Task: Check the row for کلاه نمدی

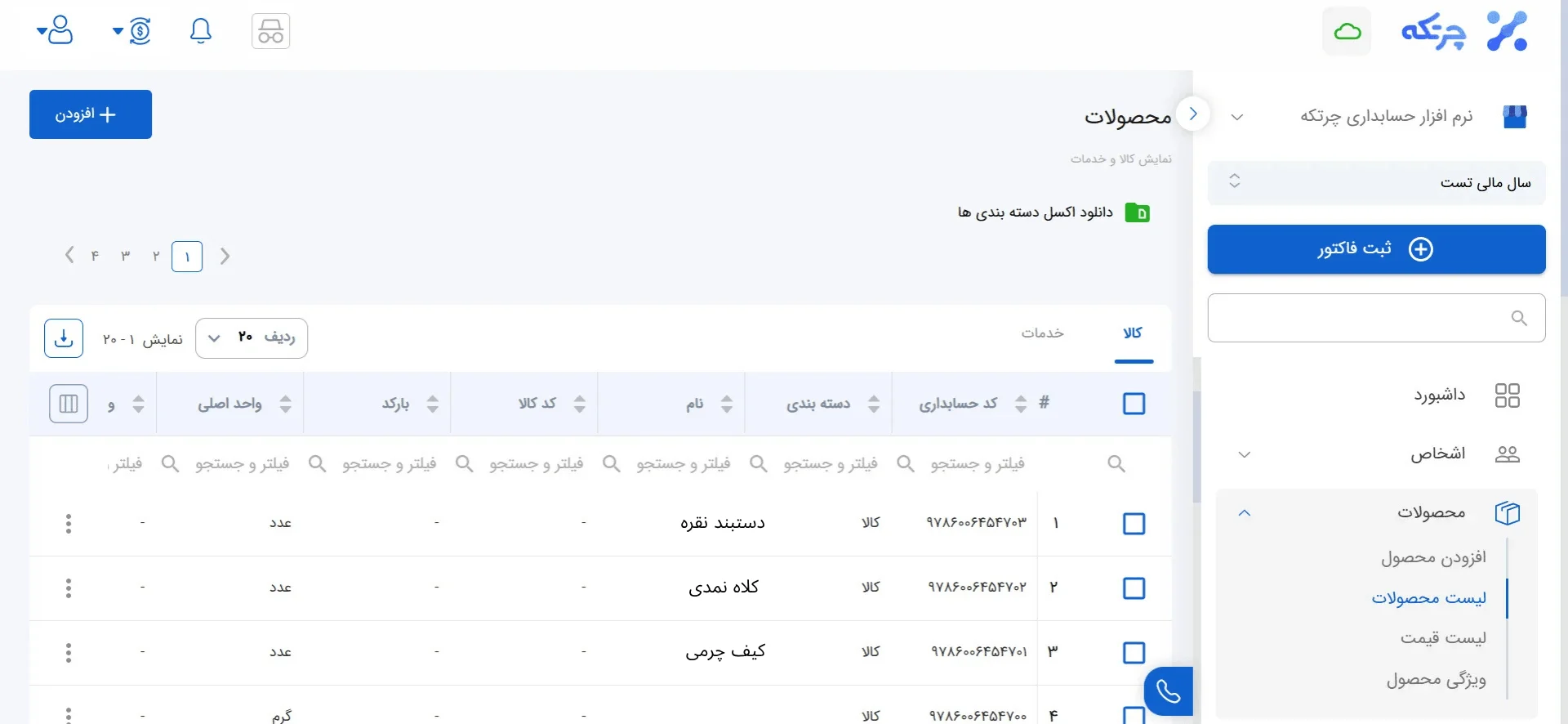Action: (1134, 588)
